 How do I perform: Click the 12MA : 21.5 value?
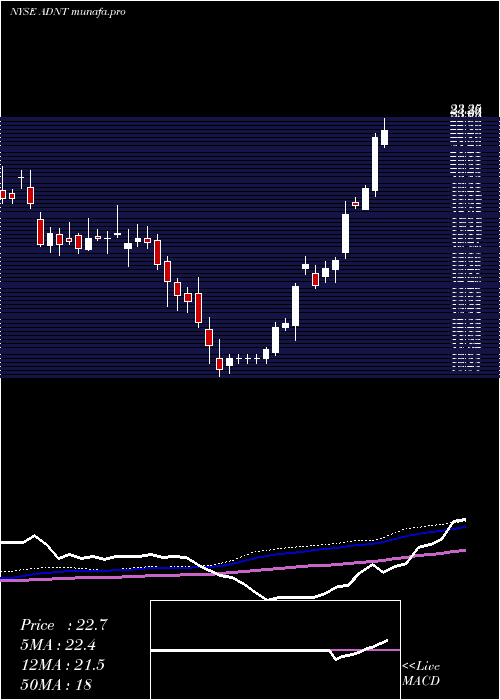pos(63,665)
